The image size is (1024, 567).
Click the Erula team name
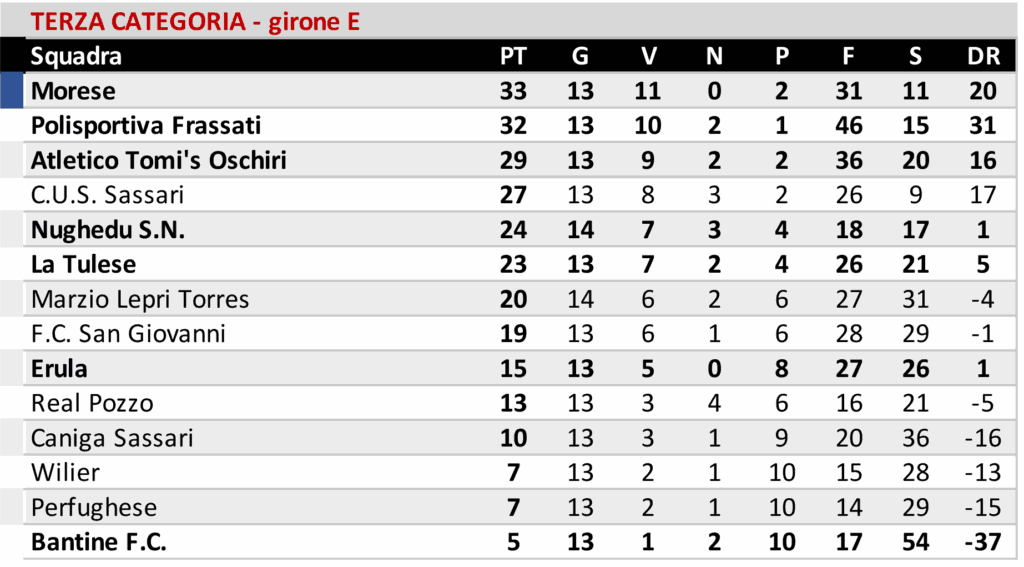coord(59,369)
